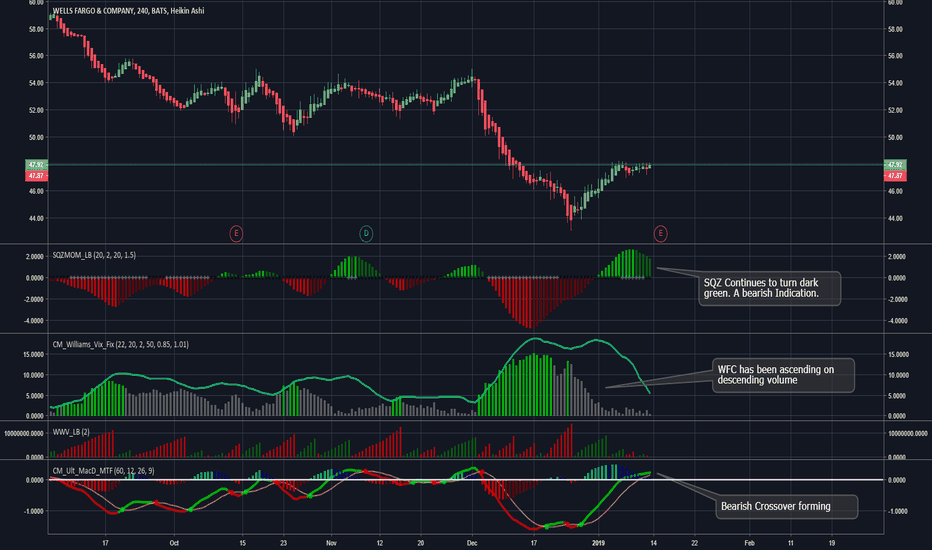Viewport: 932px width, 550px height.
Task: Click the 'Oct' date label on time axis
Action: point(174,543)
